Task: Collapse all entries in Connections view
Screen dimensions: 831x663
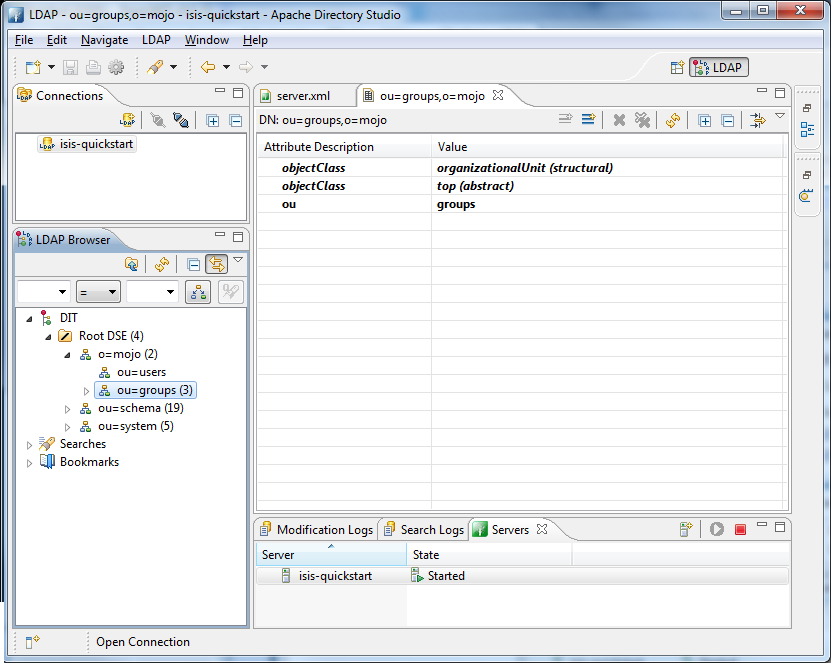Action: click(x=236, y=119)
